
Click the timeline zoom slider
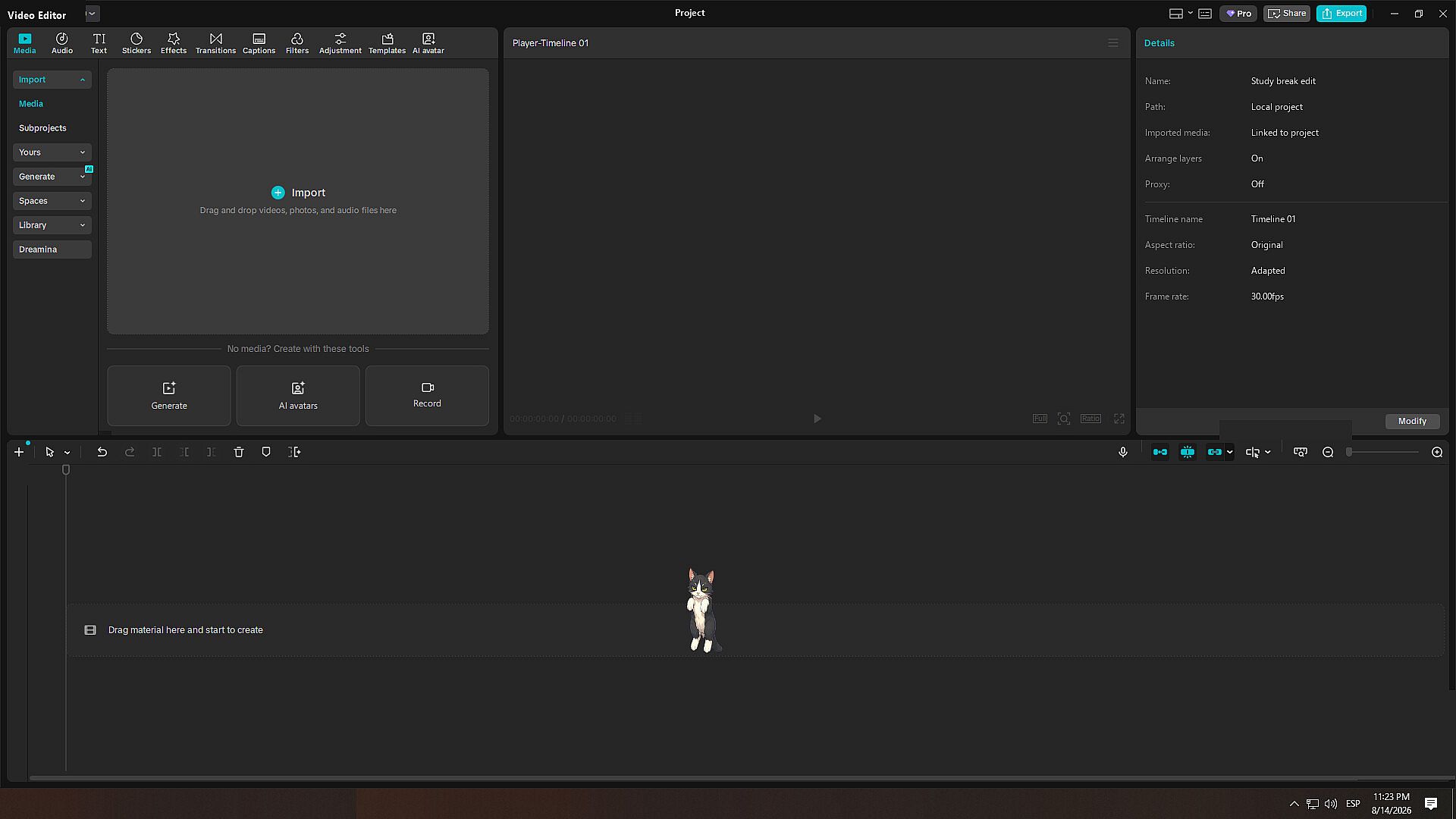[x=1383, y=452]
